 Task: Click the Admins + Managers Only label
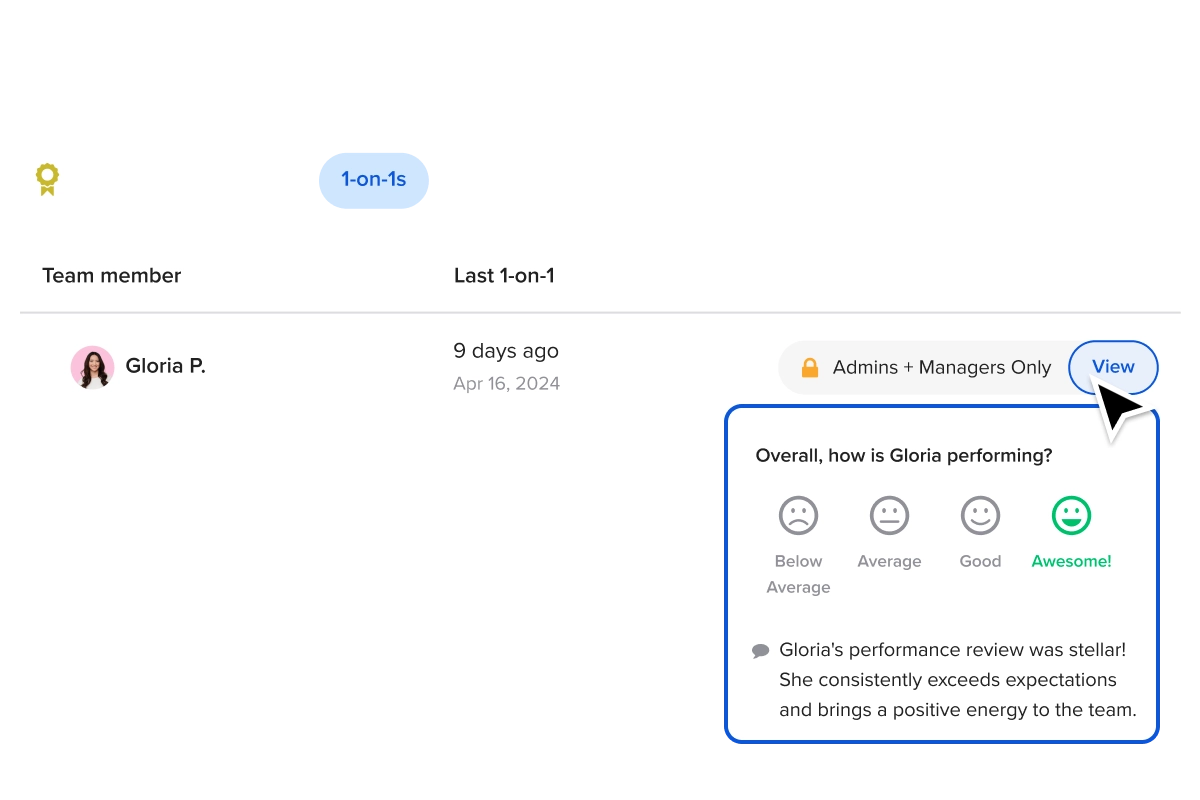[x=941, y=368]
